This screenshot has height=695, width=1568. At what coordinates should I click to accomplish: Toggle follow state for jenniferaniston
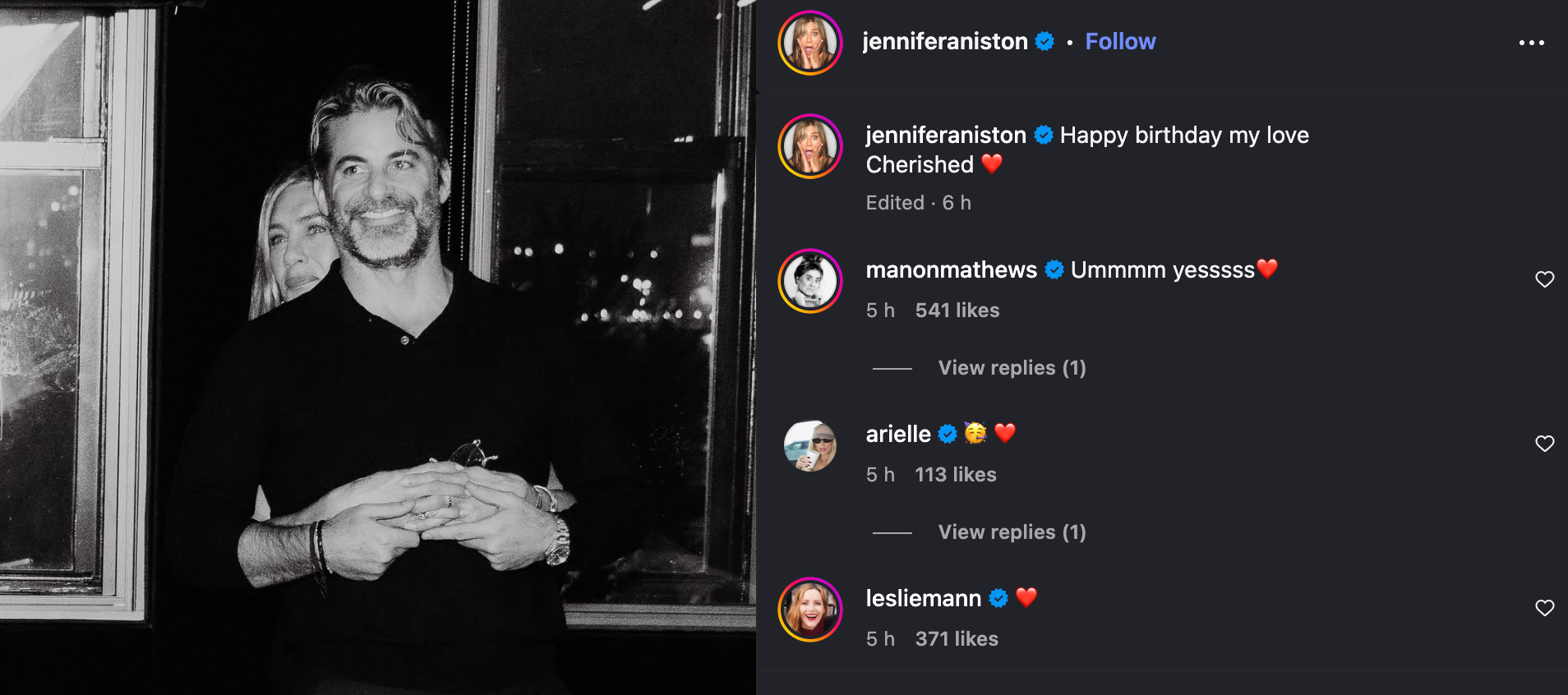[1121, 41]
